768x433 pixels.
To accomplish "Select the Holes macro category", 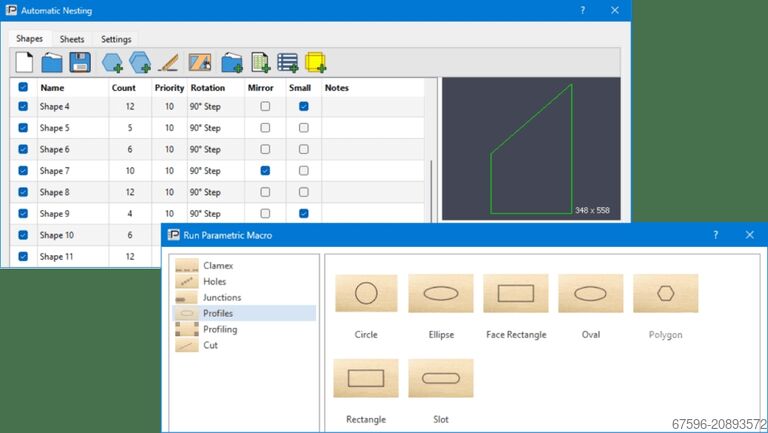I will pos(214,282).
